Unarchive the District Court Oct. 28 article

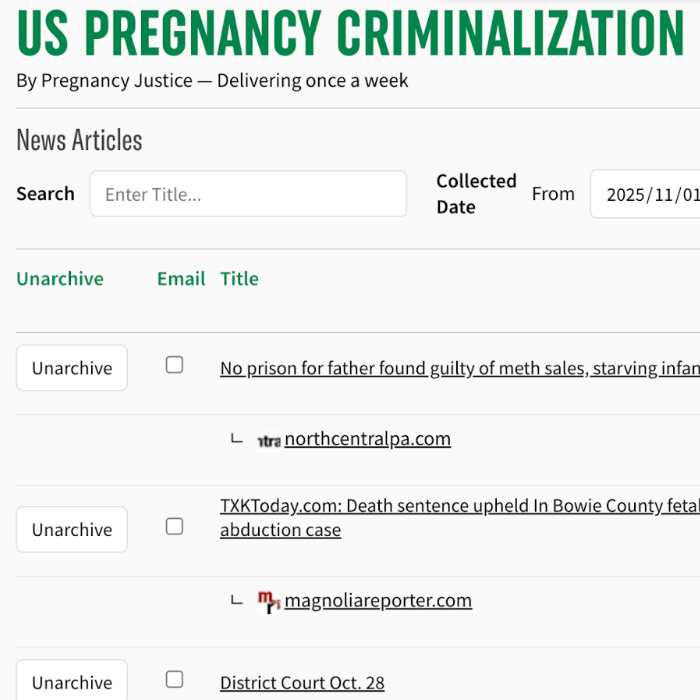[72, 682]
